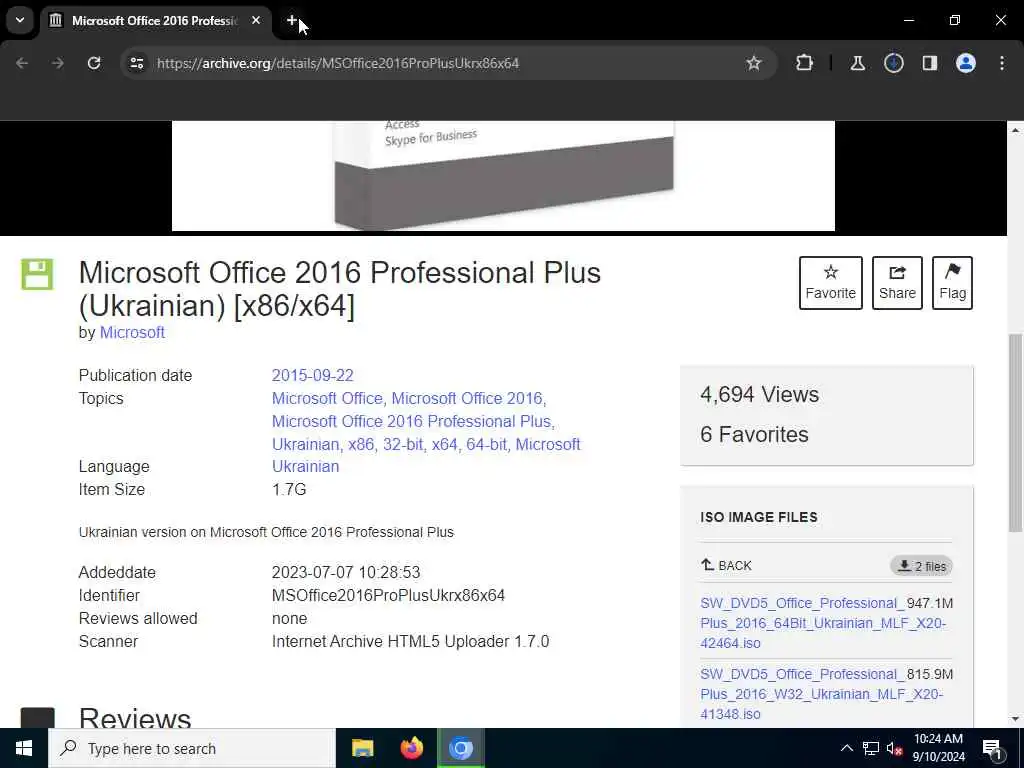Flag this item

(952, 283)
